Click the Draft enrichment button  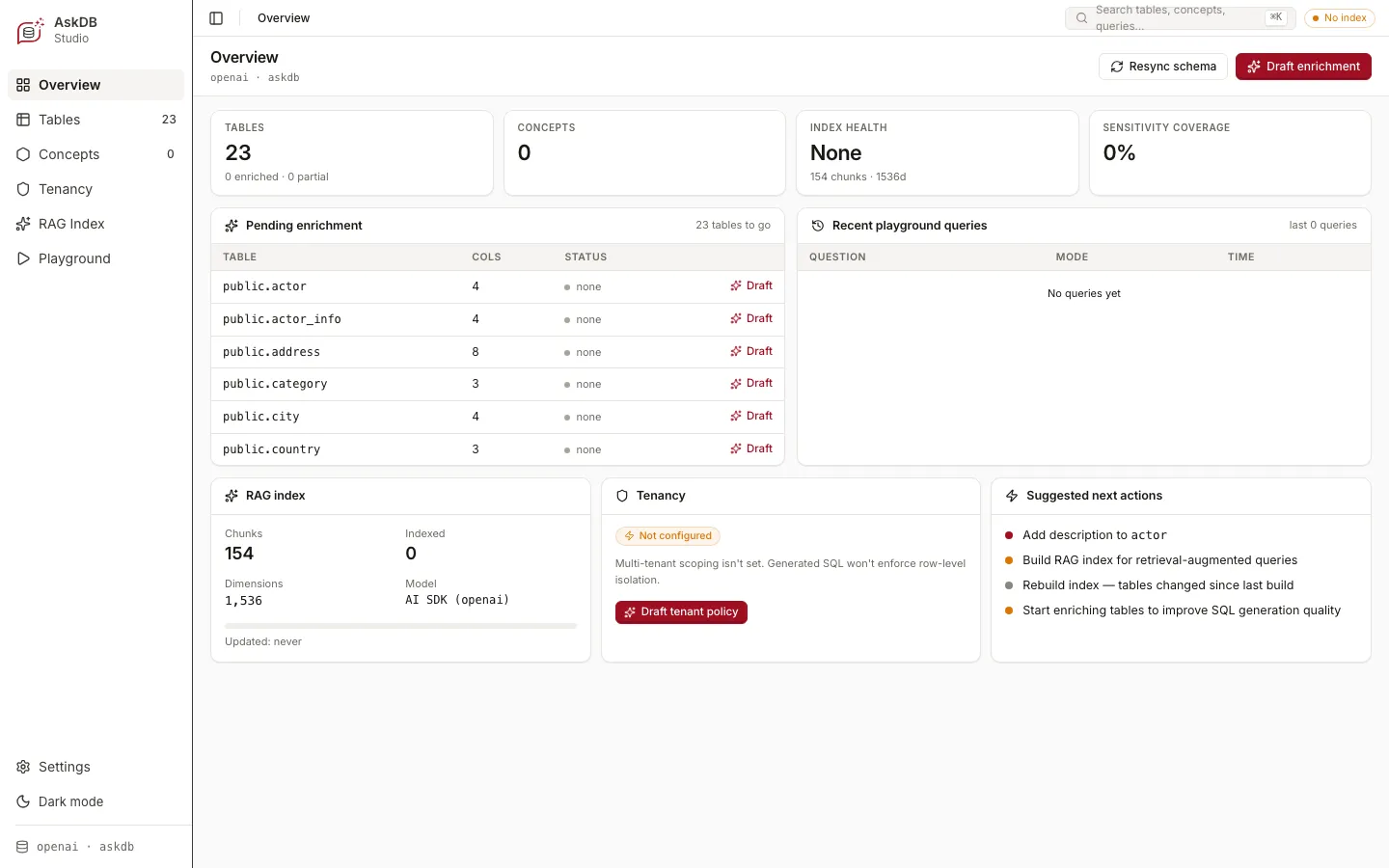tap(1303, 67)
